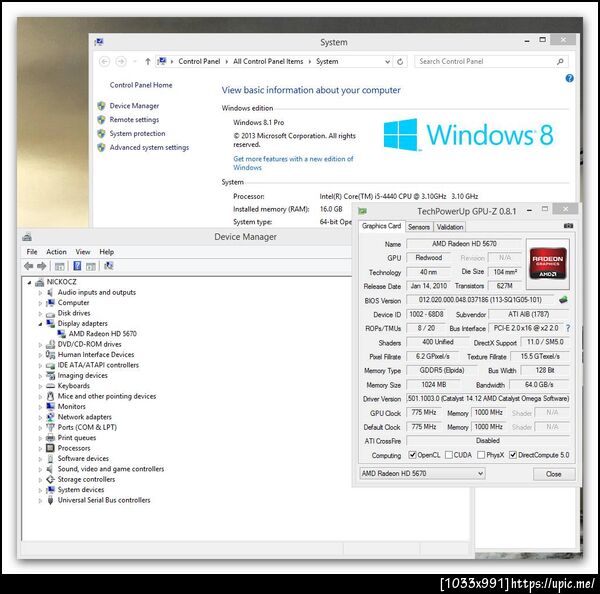Click GPU-Z screenshot camera icon

(568, 226)
